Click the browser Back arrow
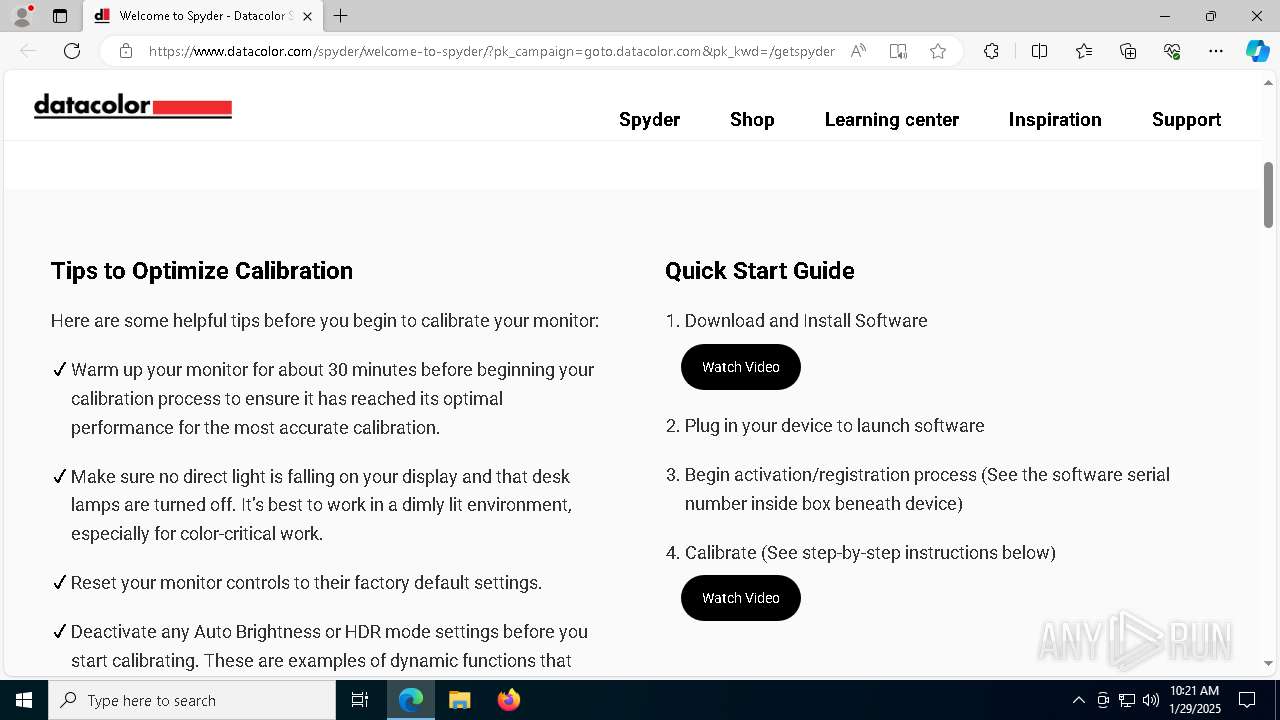 (28, 51)
